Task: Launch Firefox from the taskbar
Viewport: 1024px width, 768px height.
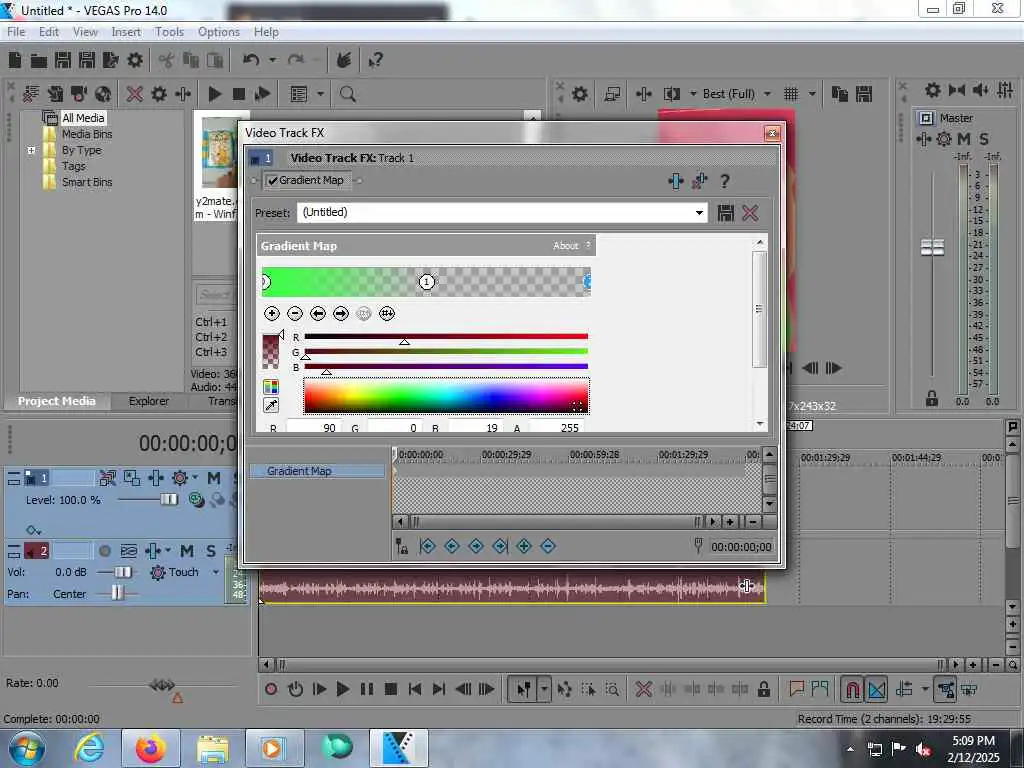Action: (151, 748)
